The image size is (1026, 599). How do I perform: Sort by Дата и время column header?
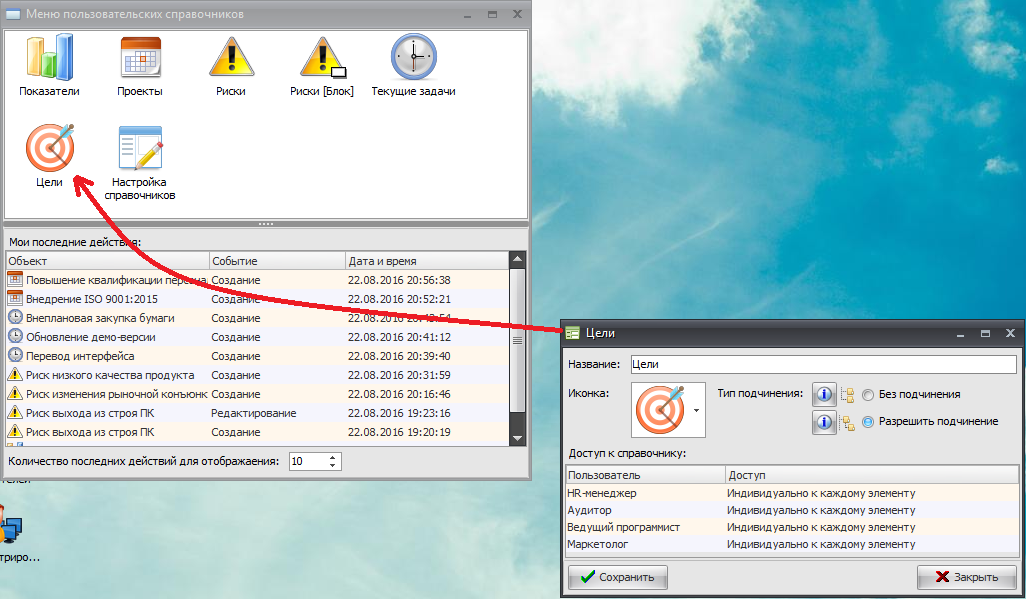coord(426,261)
